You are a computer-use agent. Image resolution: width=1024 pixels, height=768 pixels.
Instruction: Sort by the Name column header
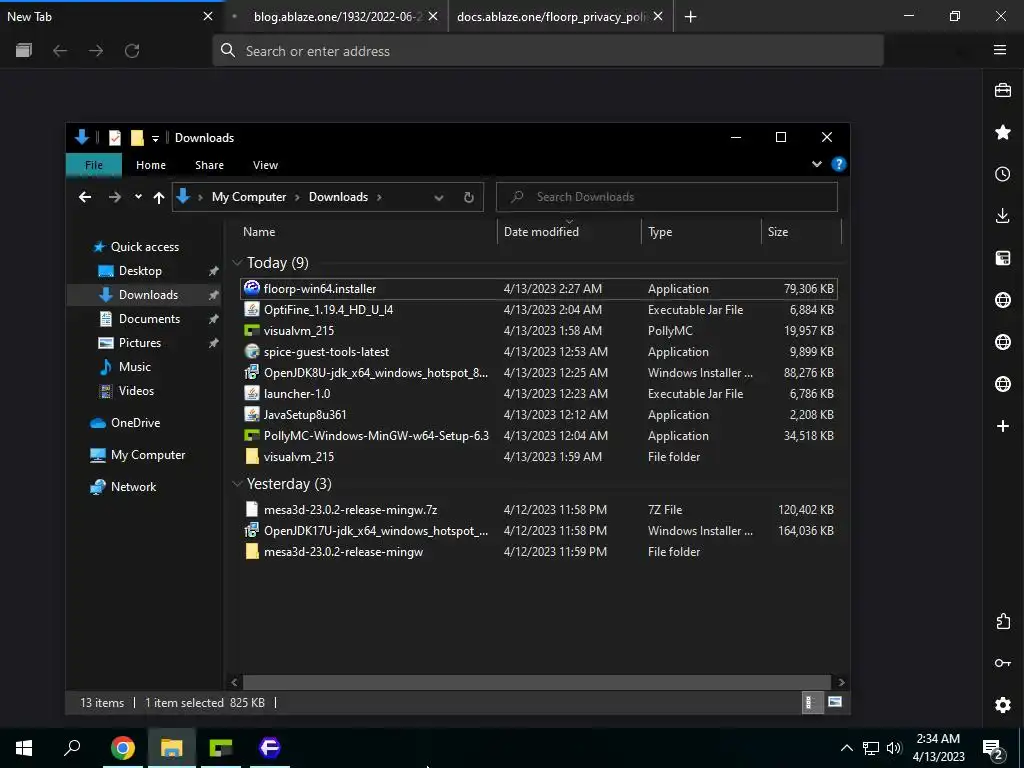click(259, 232)
